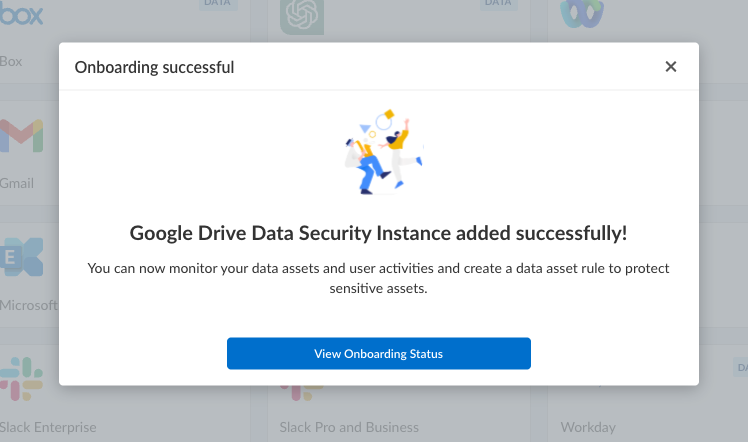Select the Microsoft label text

click(28, 304)
